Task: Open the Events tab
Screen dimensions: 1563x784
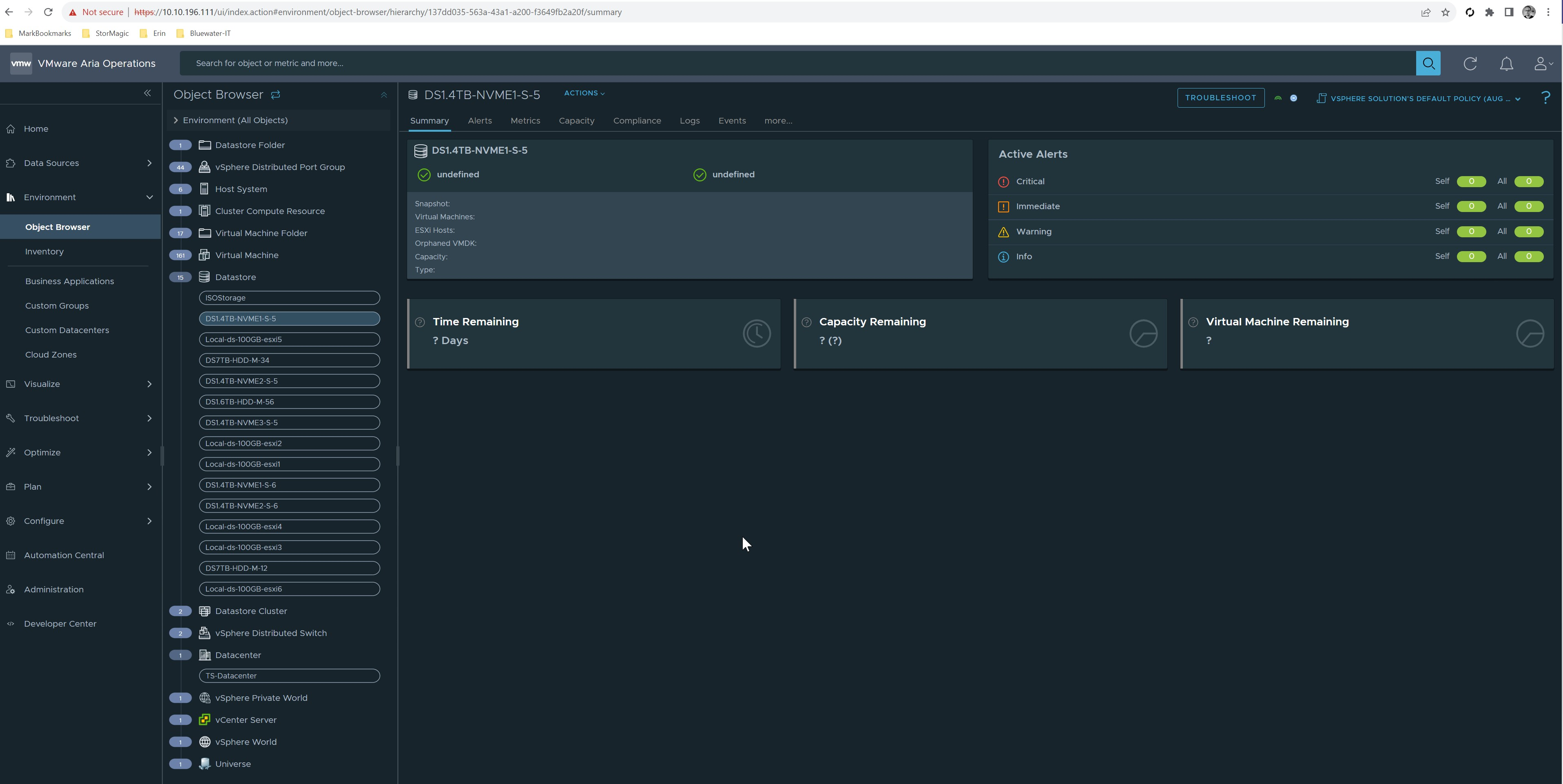Action: tap(732, 121)
